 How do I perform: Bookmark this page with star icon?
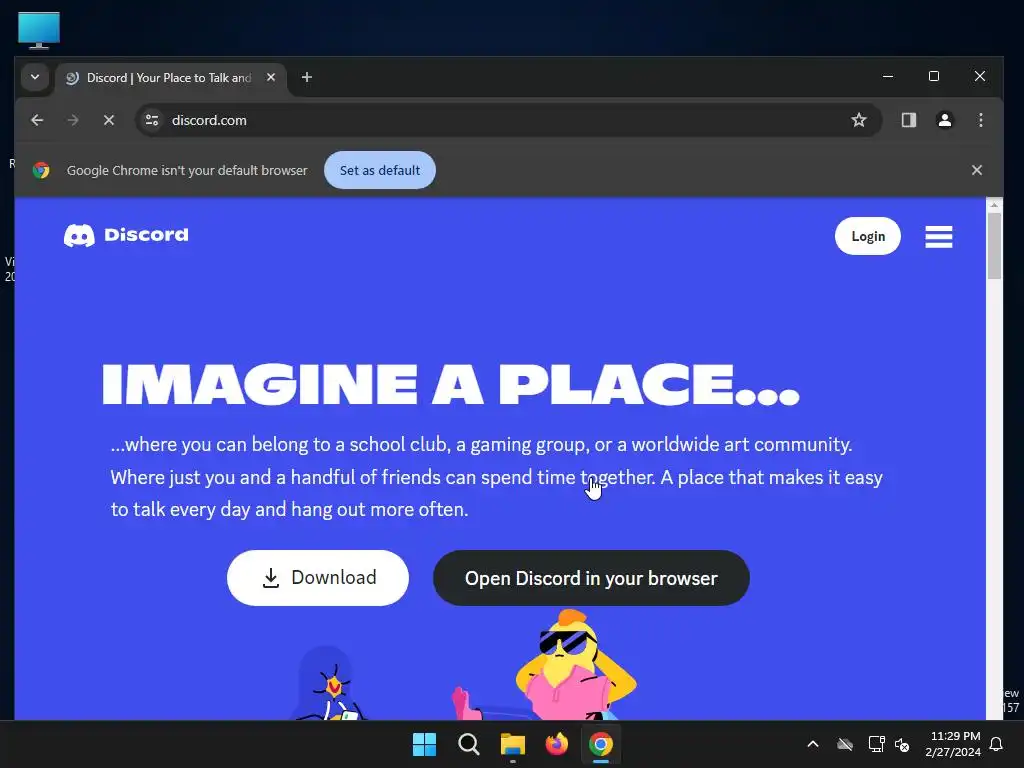(x=859, y=120)
